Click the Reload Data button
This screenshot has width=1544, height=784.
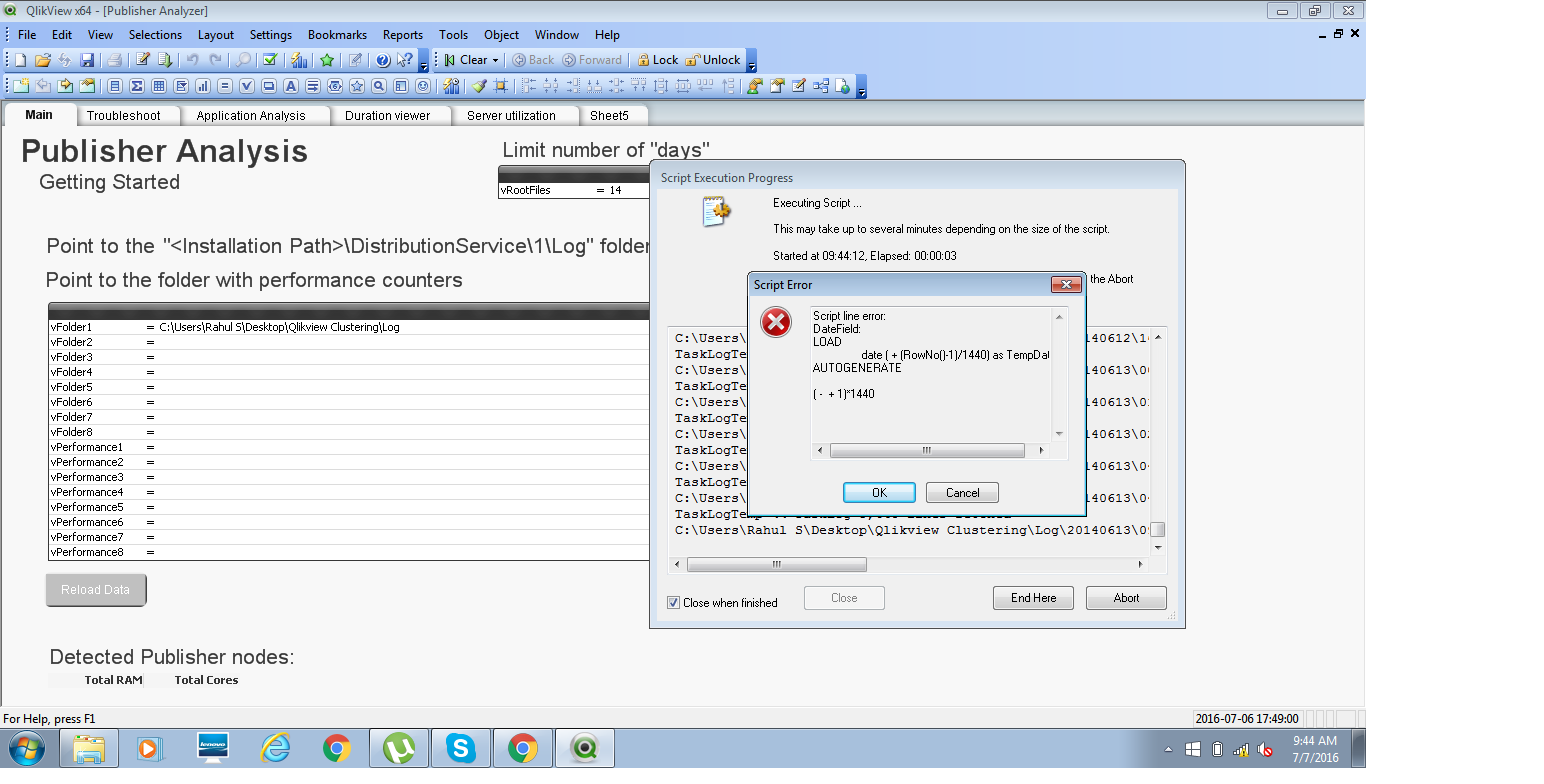[96, 590]
